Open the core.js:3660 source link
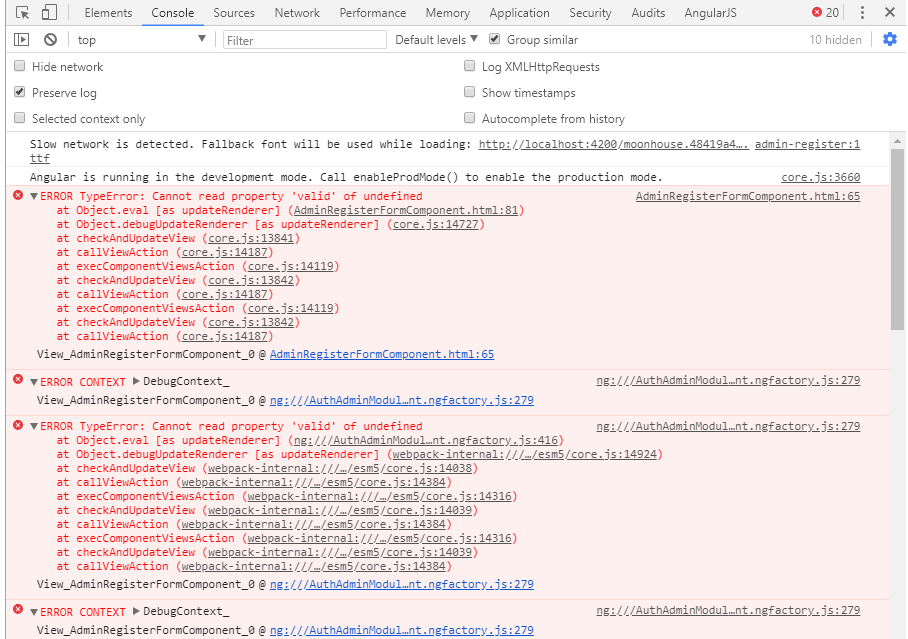908x639 pixels. coord(821,177)
